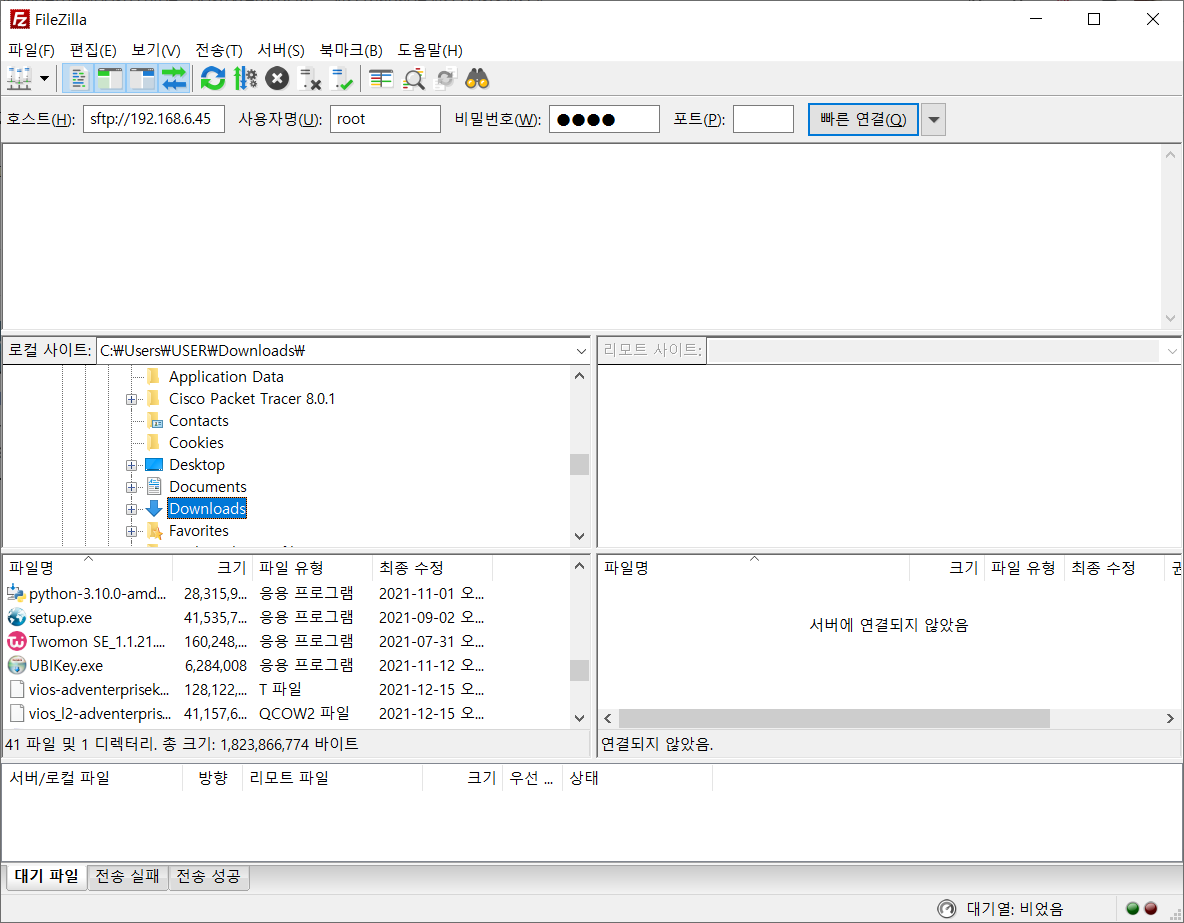Expand Cisco Packet Tracer 8.0.1 folder
Image resolution: width=1184 pixels, height=923 pixels.
(131, 399)
